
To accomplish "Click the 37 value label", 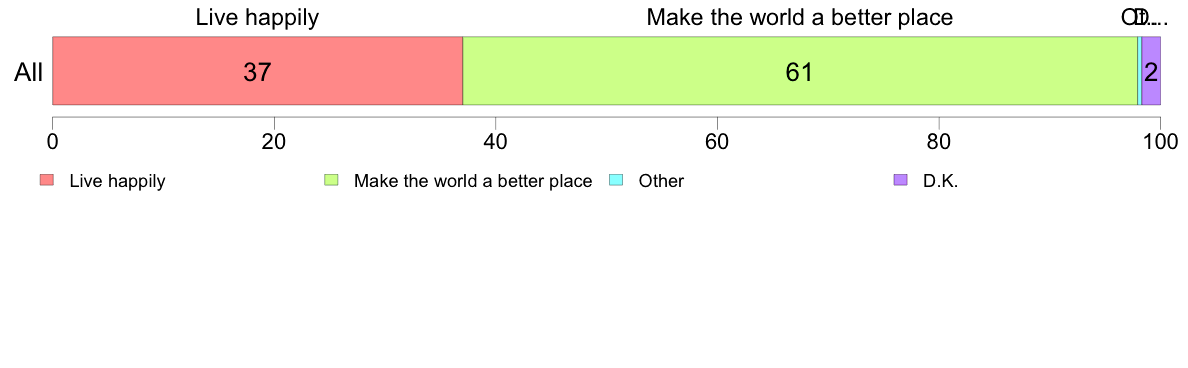I will [258, 73].
